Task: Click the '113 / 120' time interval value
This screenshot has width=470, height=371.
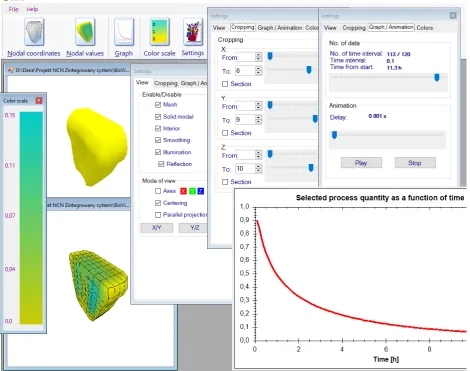Action: point(399,54)
